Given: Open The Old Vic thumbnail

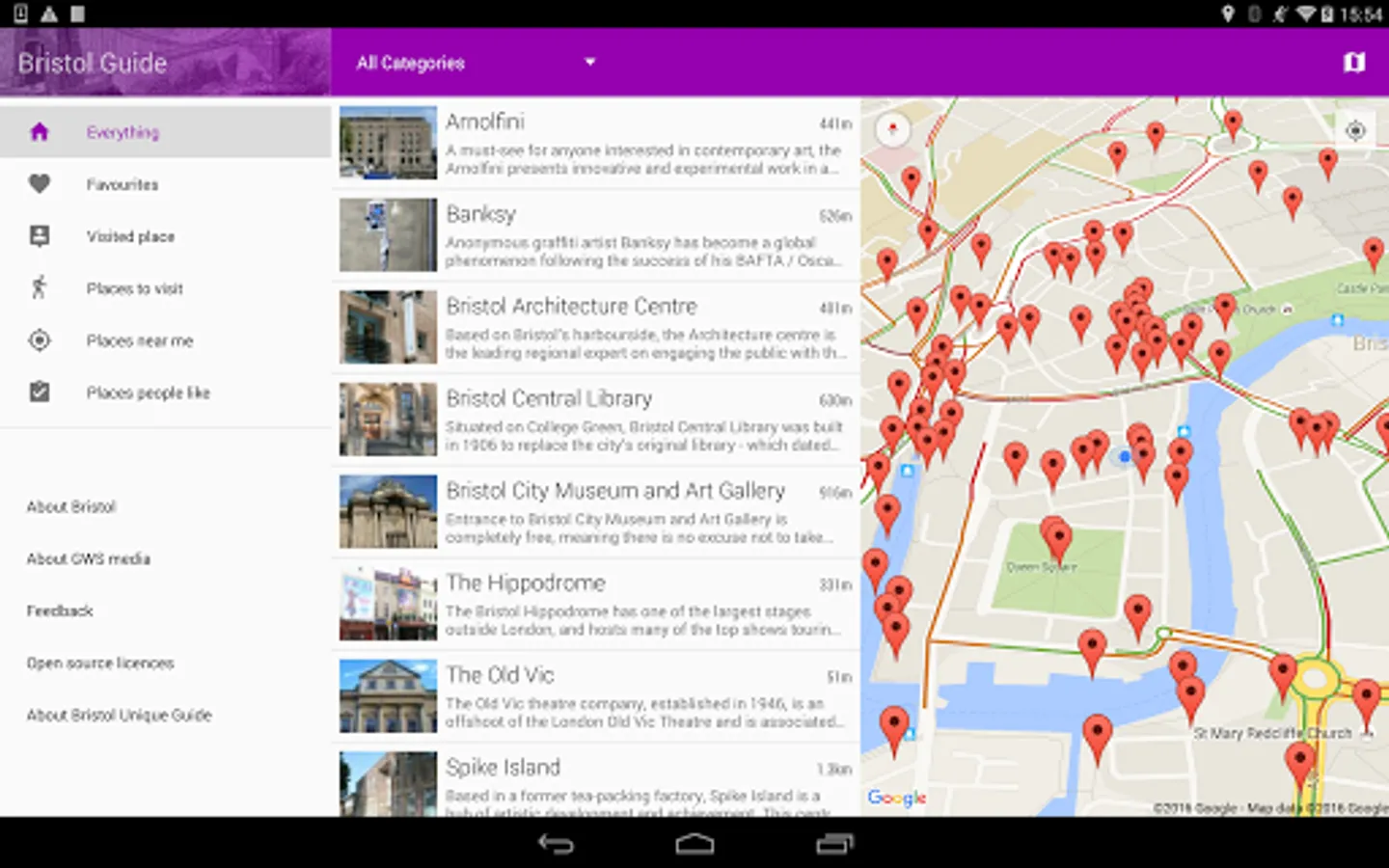Looking at the screenshot, I should (x=388, y=695).
